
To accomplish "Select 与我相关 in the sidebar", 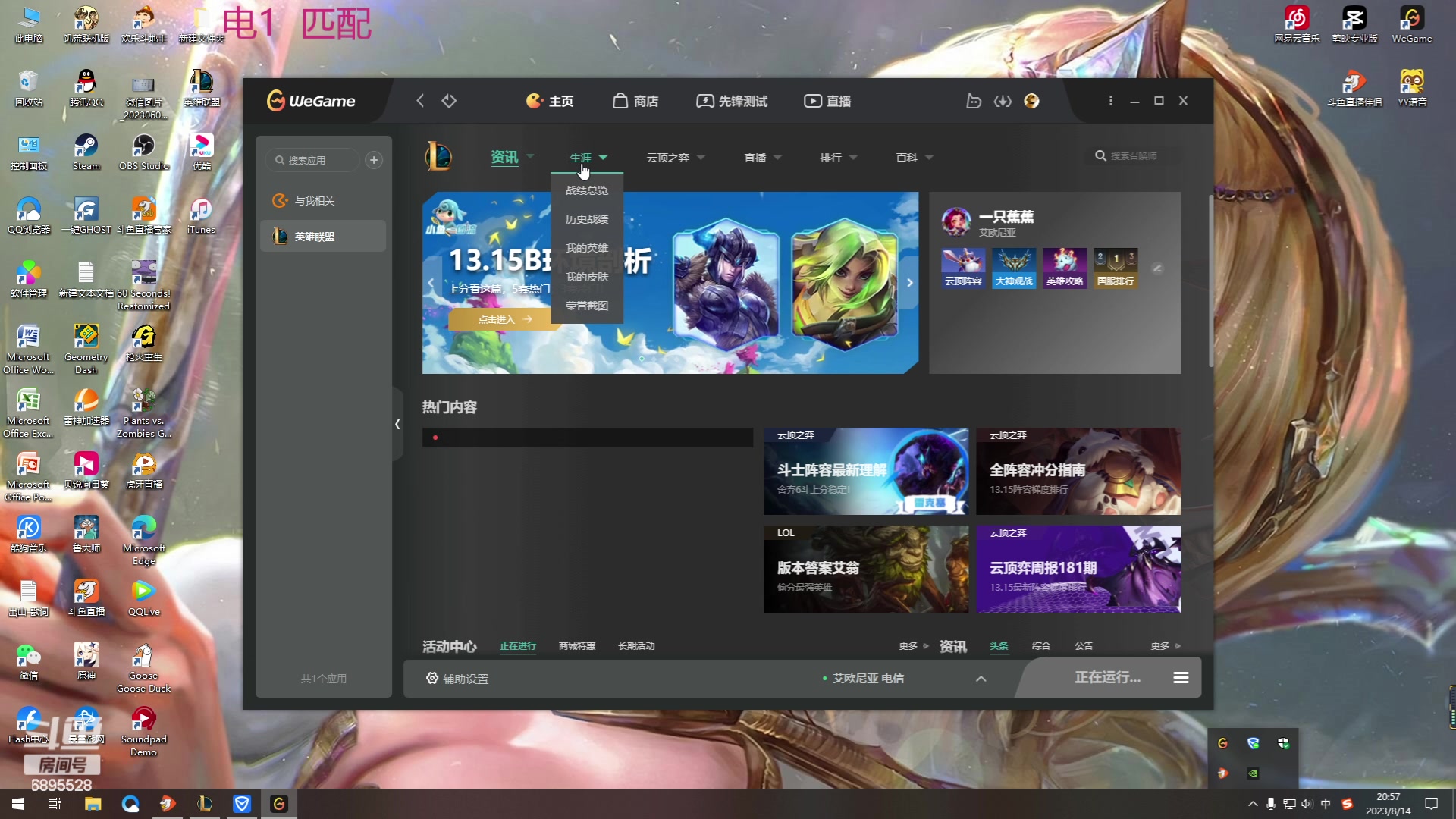I will (322, 201).
